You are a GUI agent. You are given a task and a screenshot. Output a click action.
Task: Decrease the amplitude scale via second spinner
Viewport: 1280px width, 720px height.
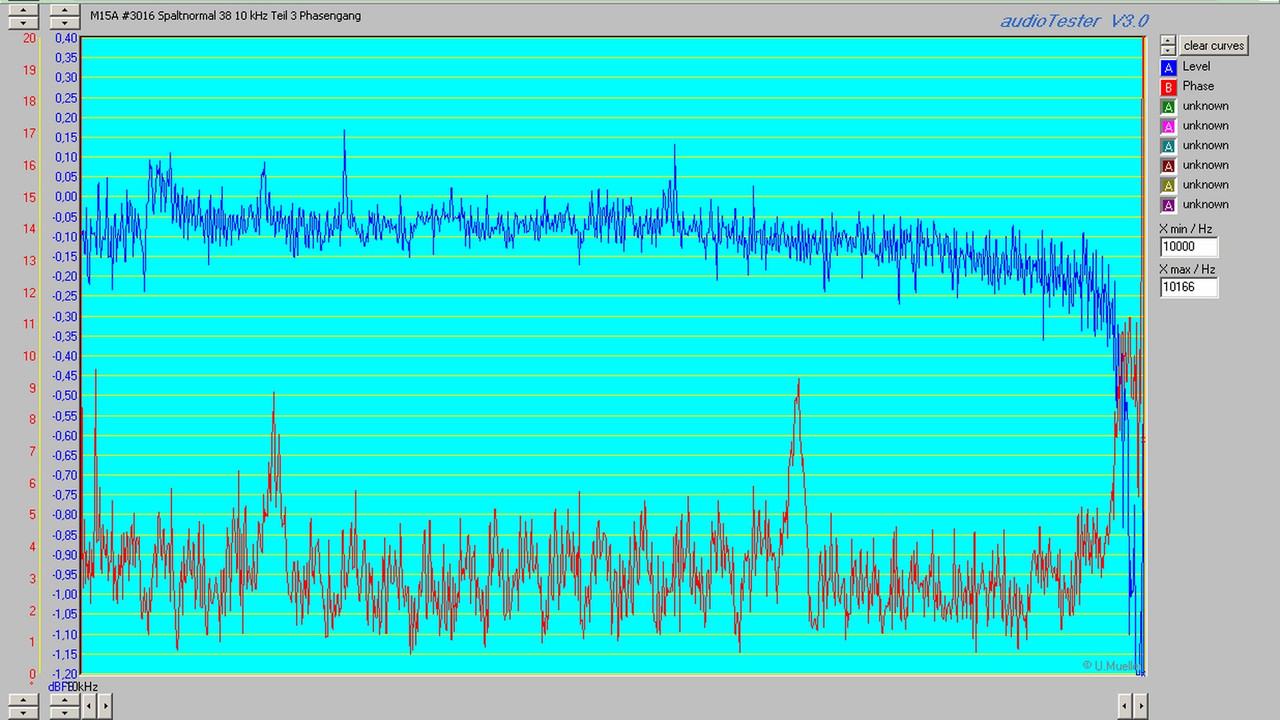pyautogui.click(x=63, y=21)
